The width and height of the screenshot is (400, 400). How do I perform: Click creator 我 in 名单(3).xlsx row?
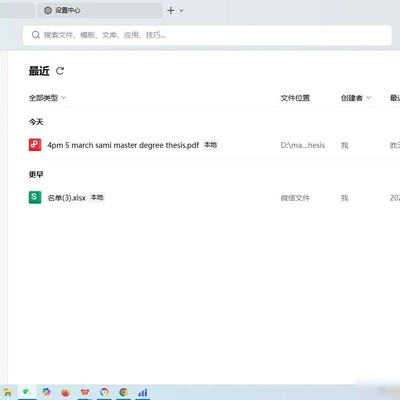[x=345, y=198]
